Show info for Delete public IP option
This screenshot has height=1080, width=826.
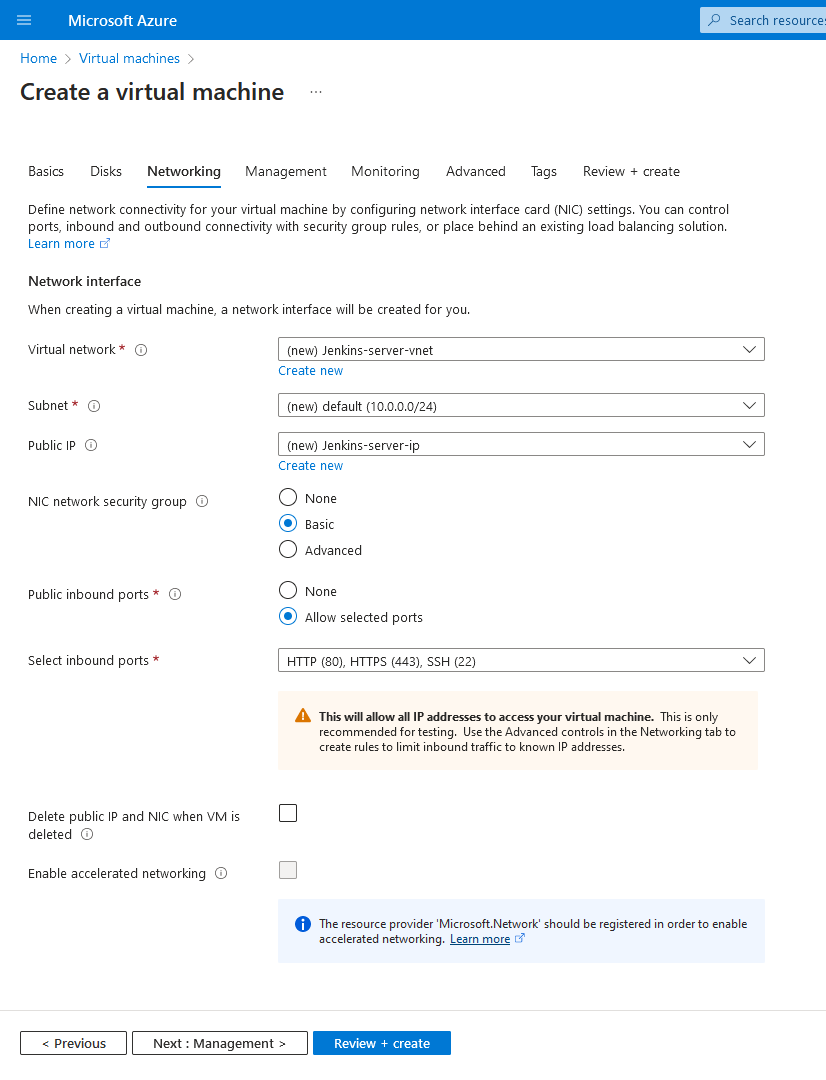point(87,834)
